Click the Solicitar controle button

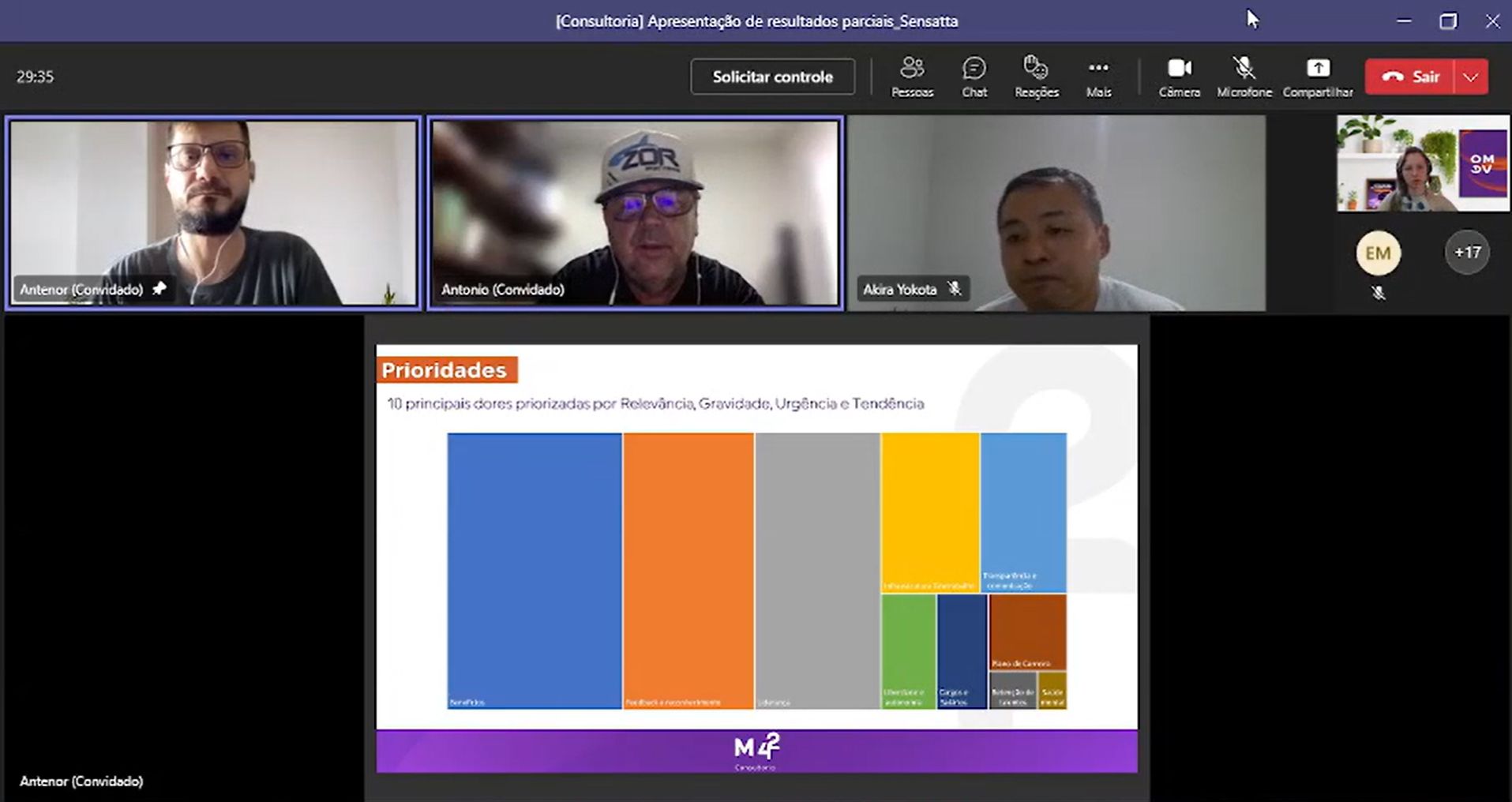point(772,77)
